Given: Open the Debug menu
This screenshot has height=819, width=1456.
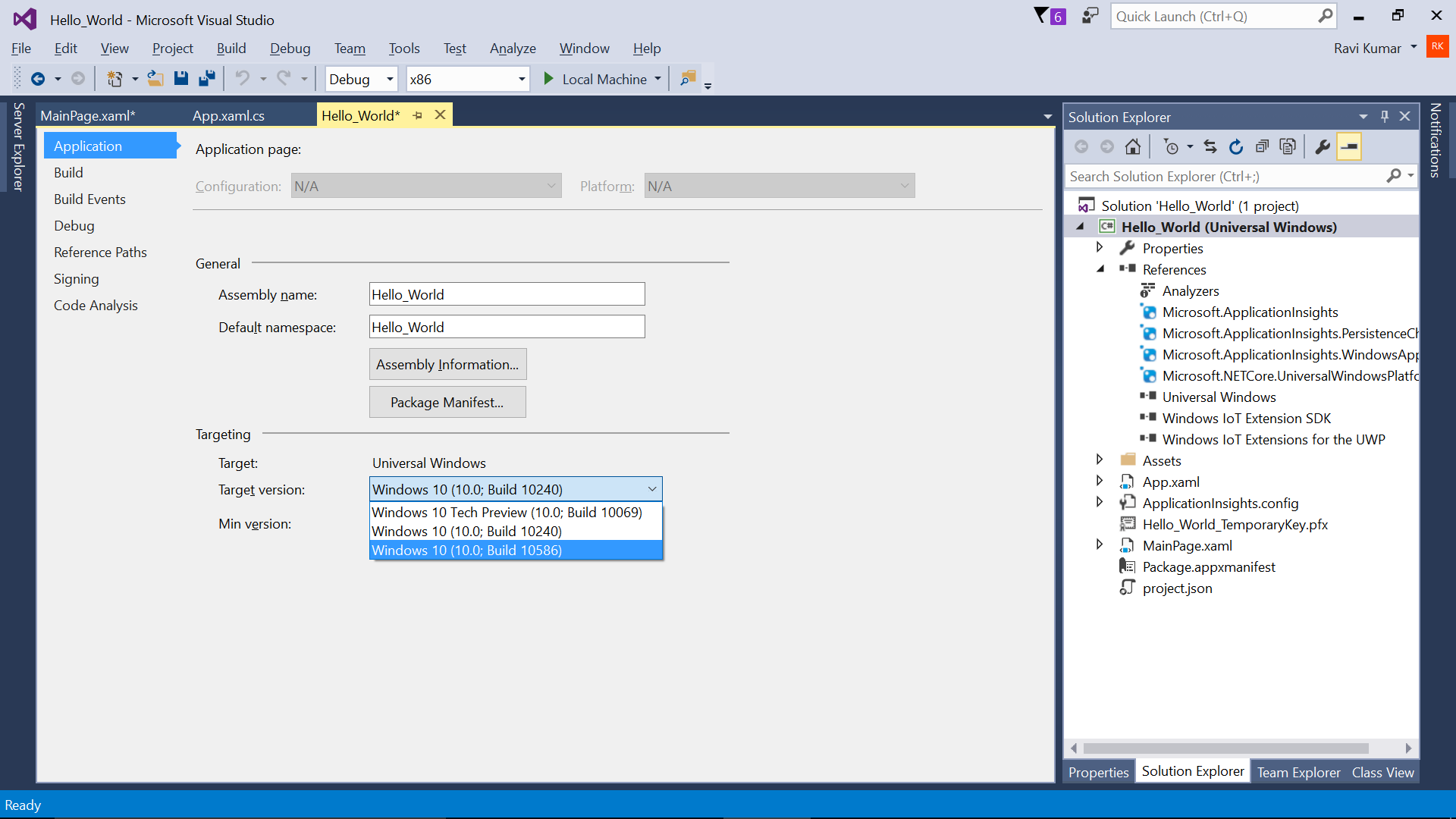Looking at the screenshot, I should tap(290, 49).
